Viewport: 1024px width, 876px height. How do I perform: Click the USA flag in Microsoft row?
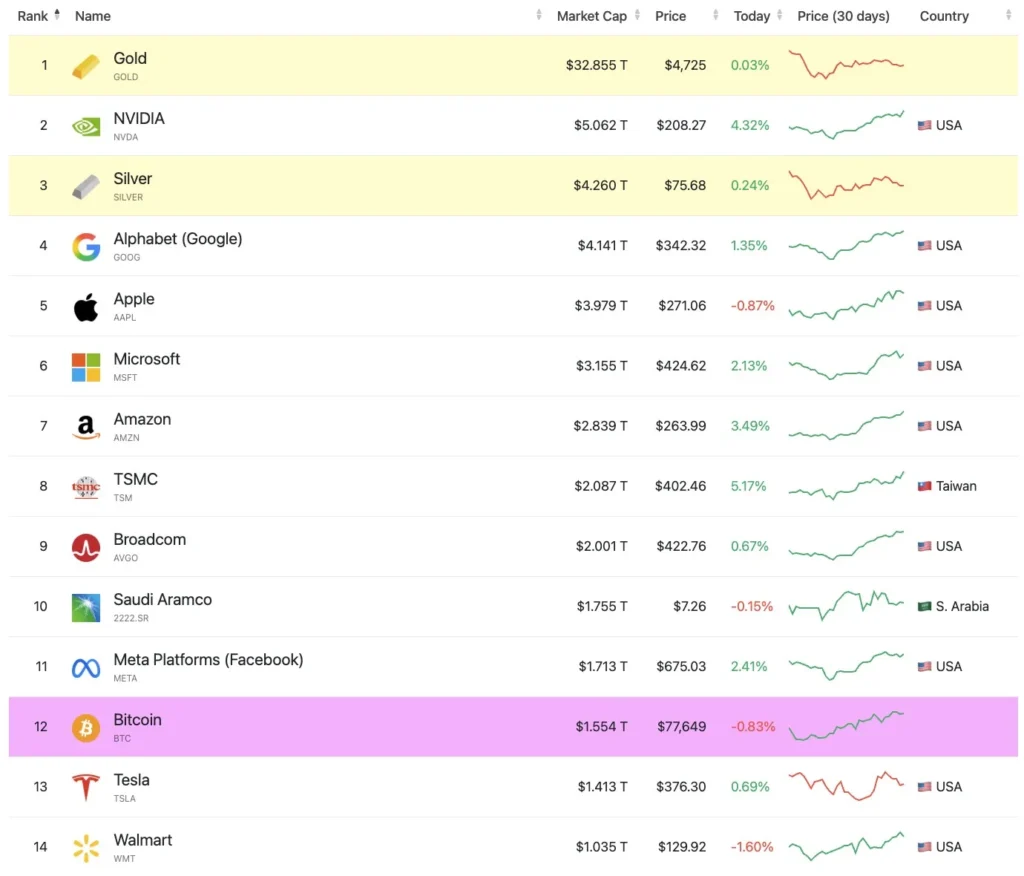pyautogui.click(x=924, y=366)
